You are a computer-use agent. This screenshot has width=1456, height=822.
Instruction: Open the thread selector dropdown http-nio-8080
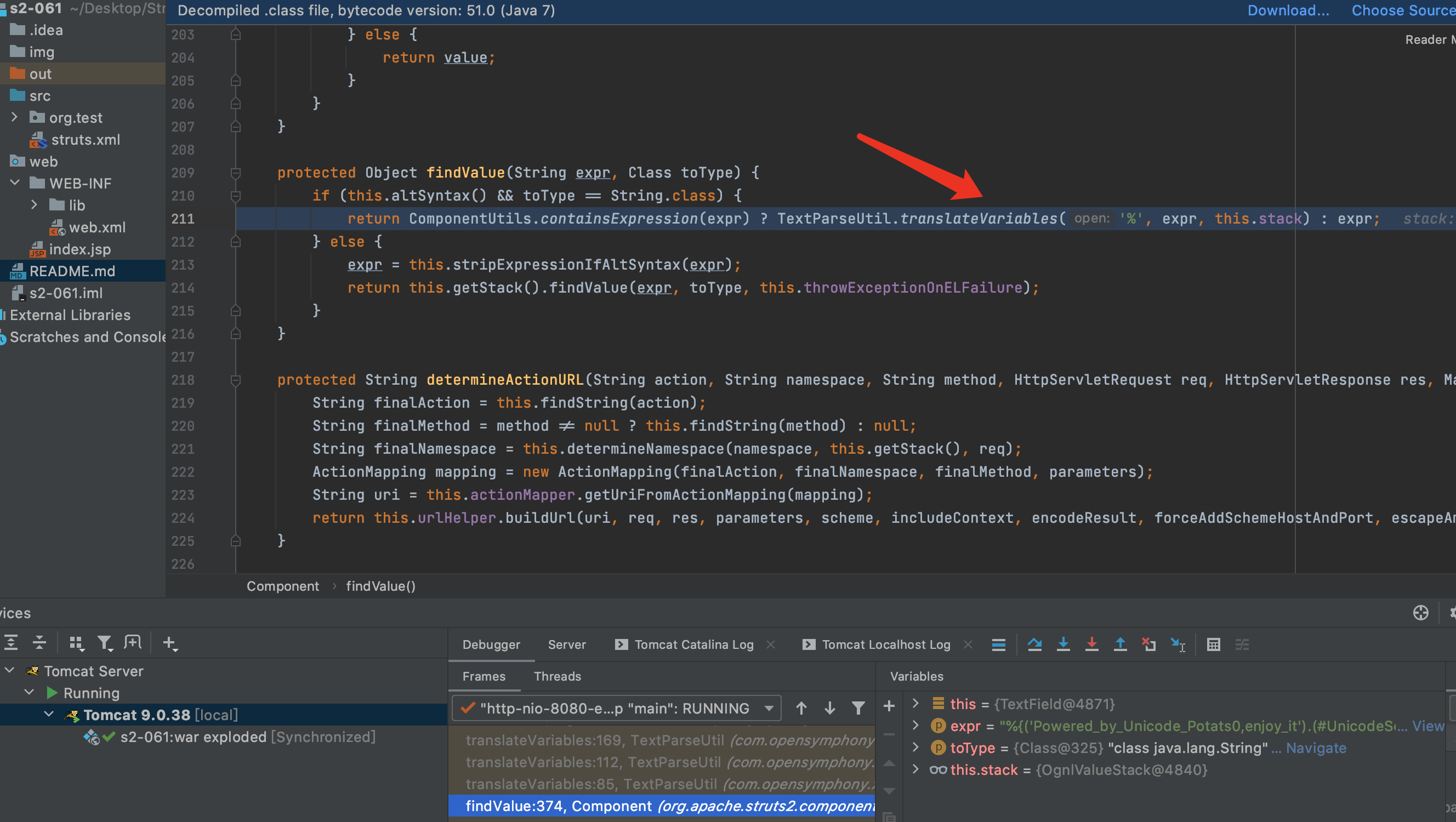[617, 708]
